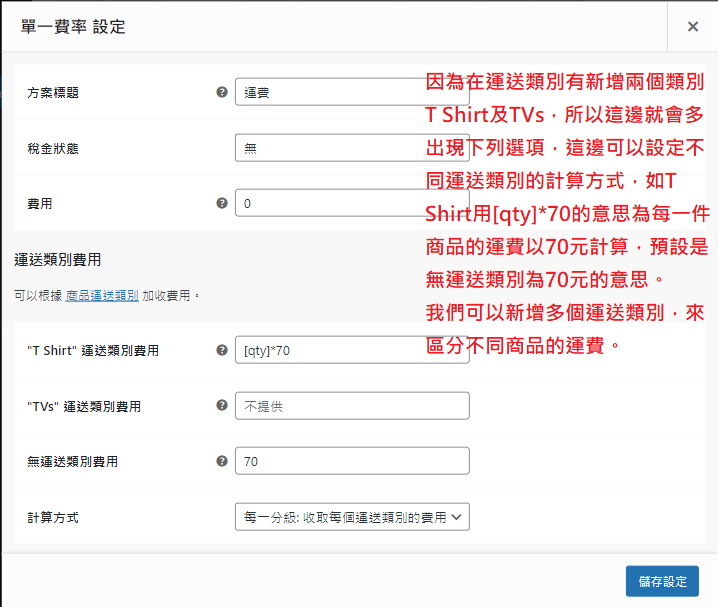Close the 單一費率 設定 dialog
718x607 pixels.
tap(692, 27)
